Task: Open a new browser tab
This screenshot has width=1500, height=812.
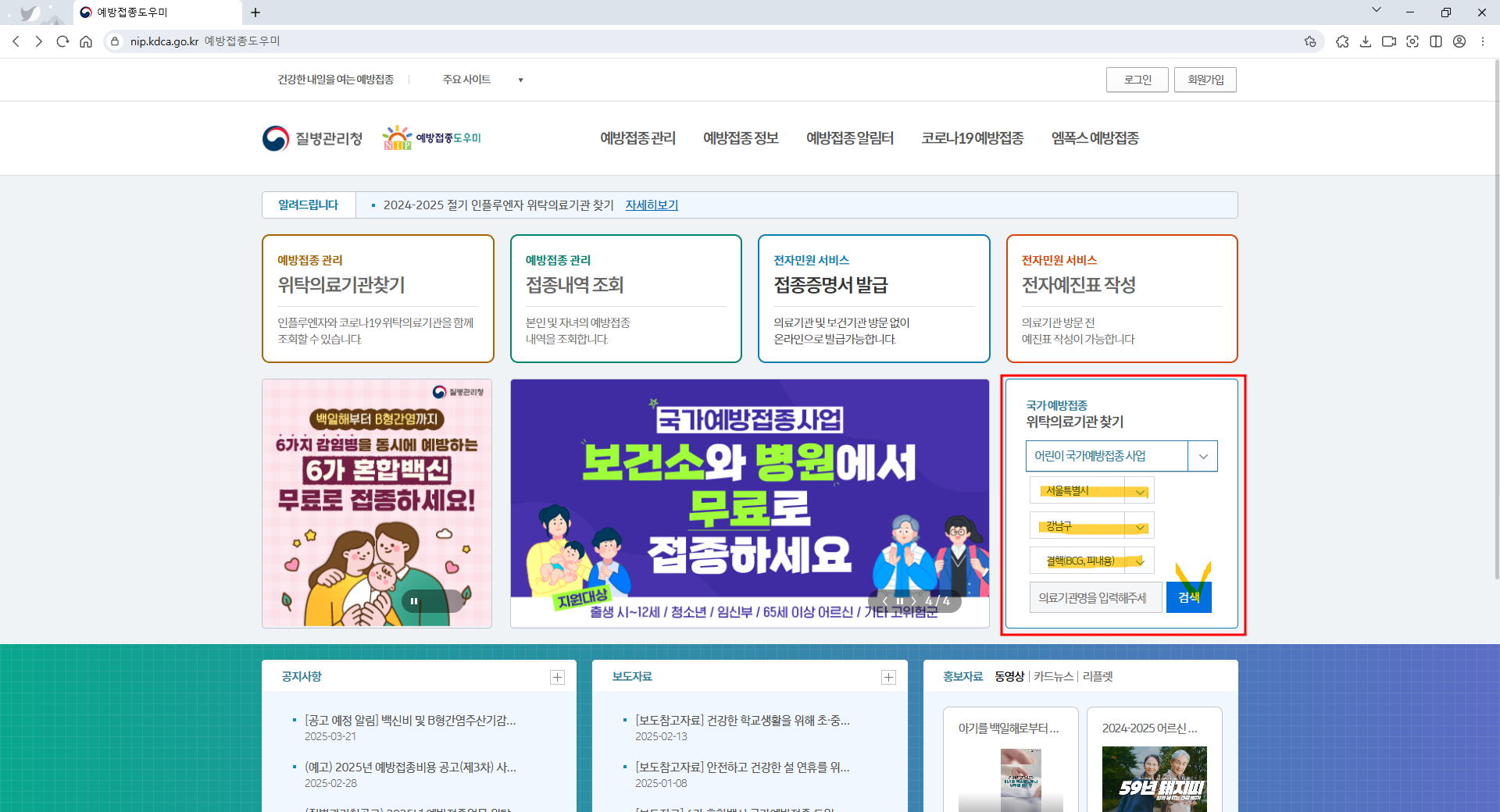Action: pyautogui.click(x=255, y=12)
